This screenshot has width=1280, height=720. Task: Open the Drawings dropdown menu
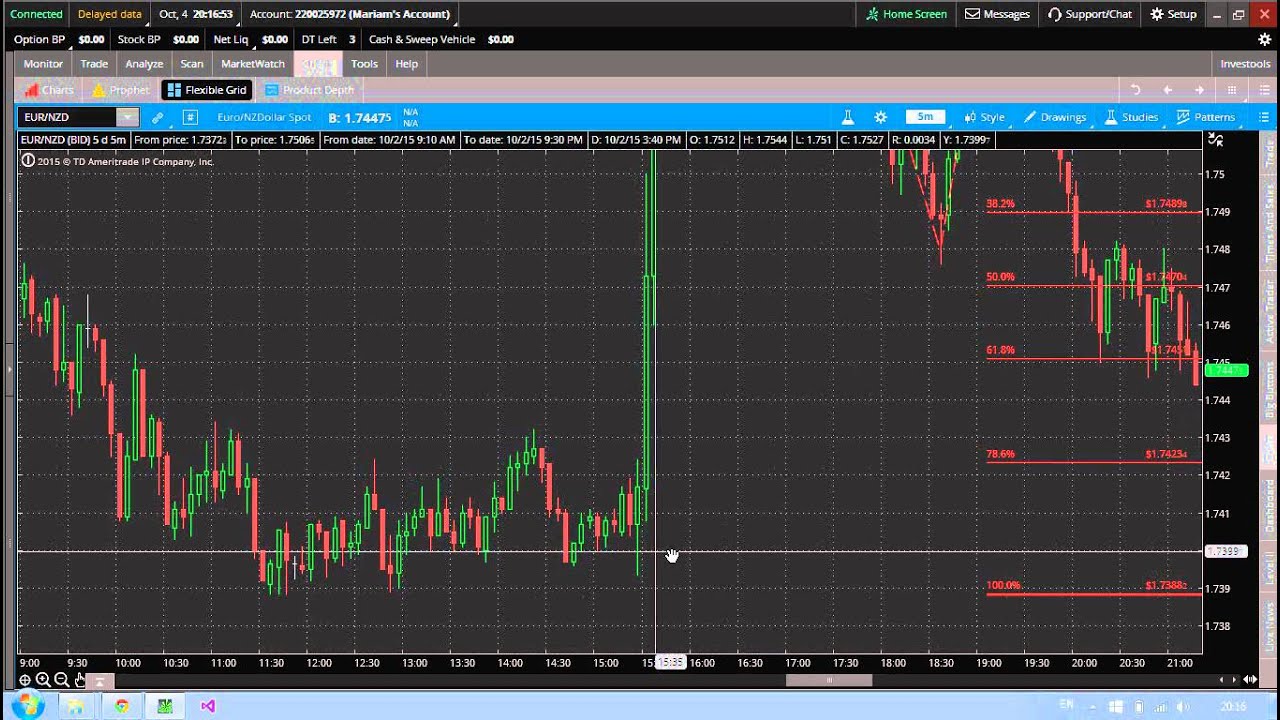pyautogui.click(x=1055, y=117)
